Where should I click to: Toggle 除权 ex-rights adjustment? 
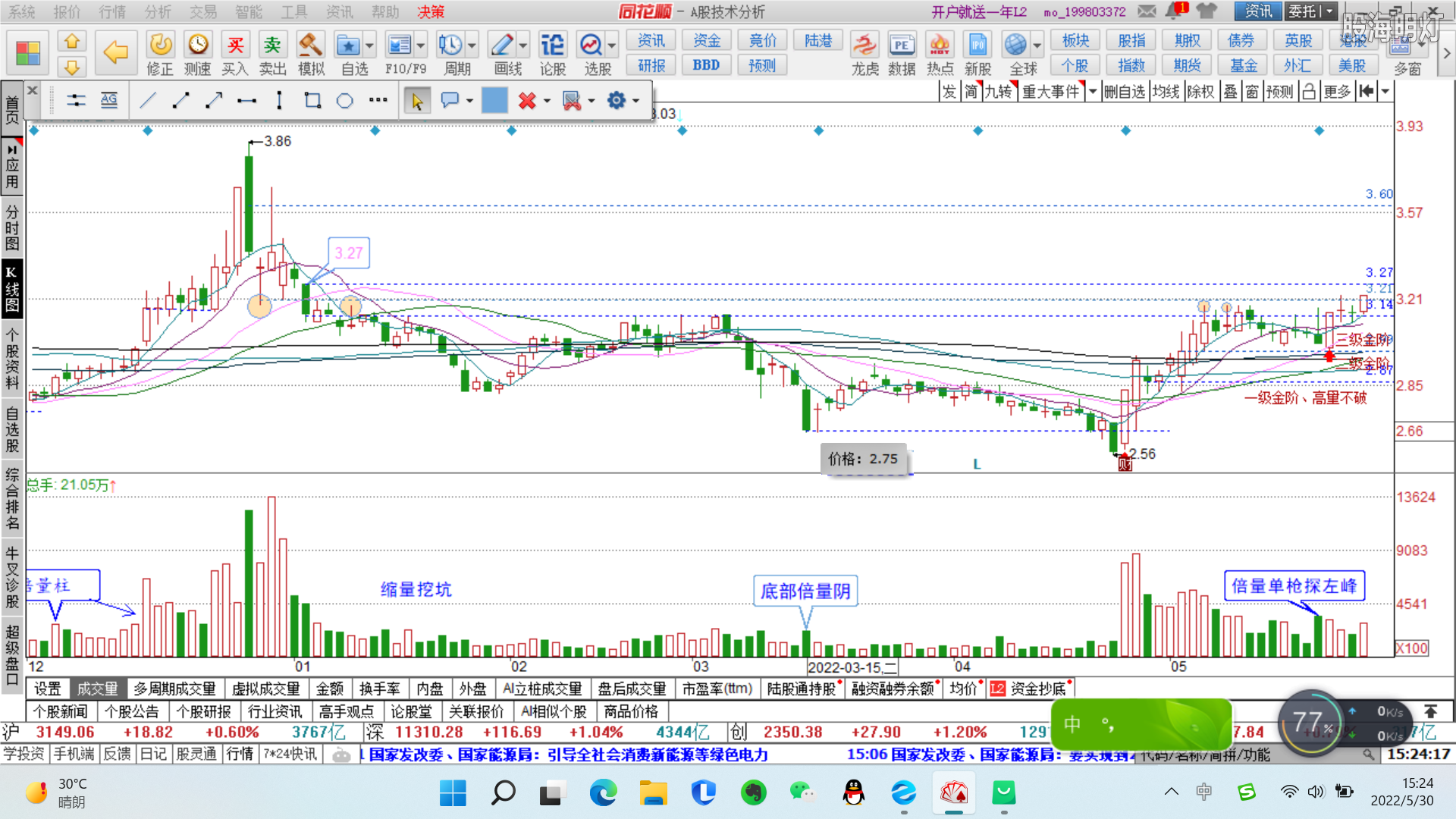pos(1200,92)
